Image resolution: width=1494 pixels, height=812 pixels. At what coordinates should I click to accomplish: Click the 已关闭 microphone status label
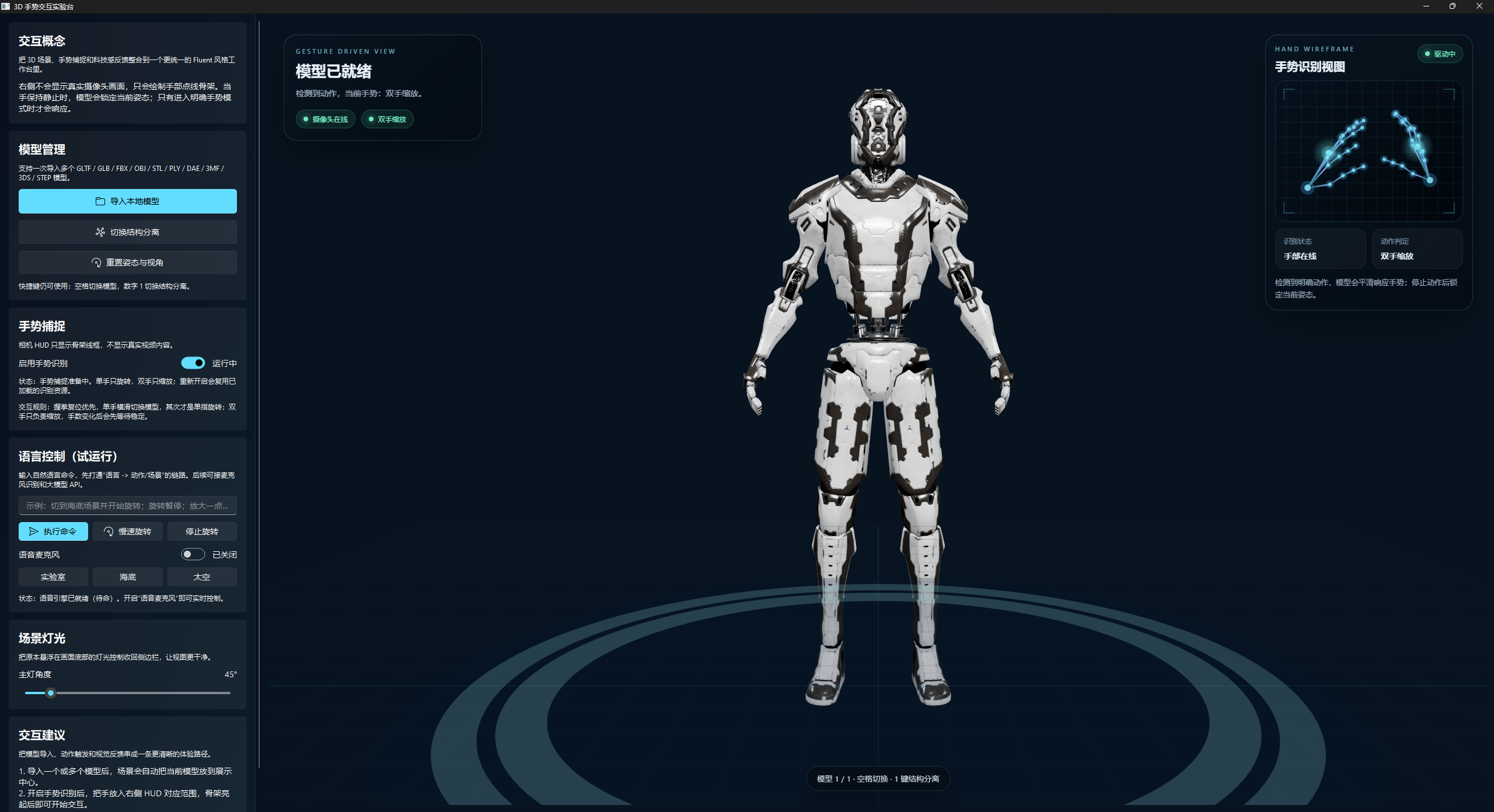(225, 555)
